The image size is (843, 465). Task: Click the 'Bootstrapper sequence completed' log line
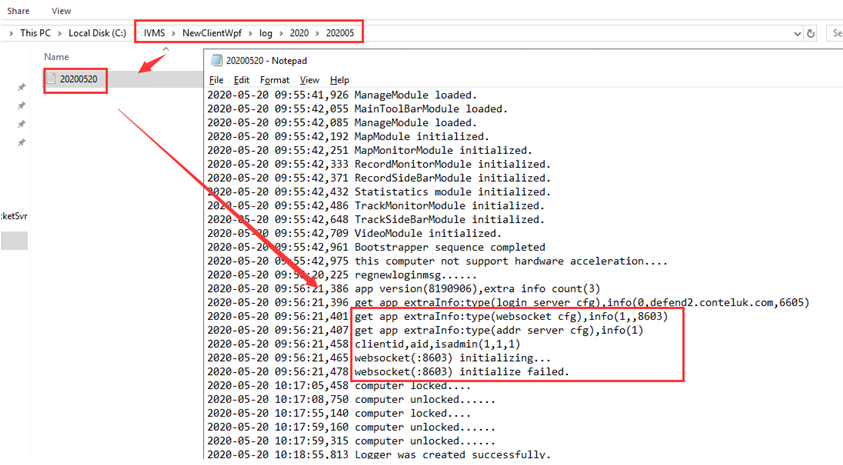(376, 247)
